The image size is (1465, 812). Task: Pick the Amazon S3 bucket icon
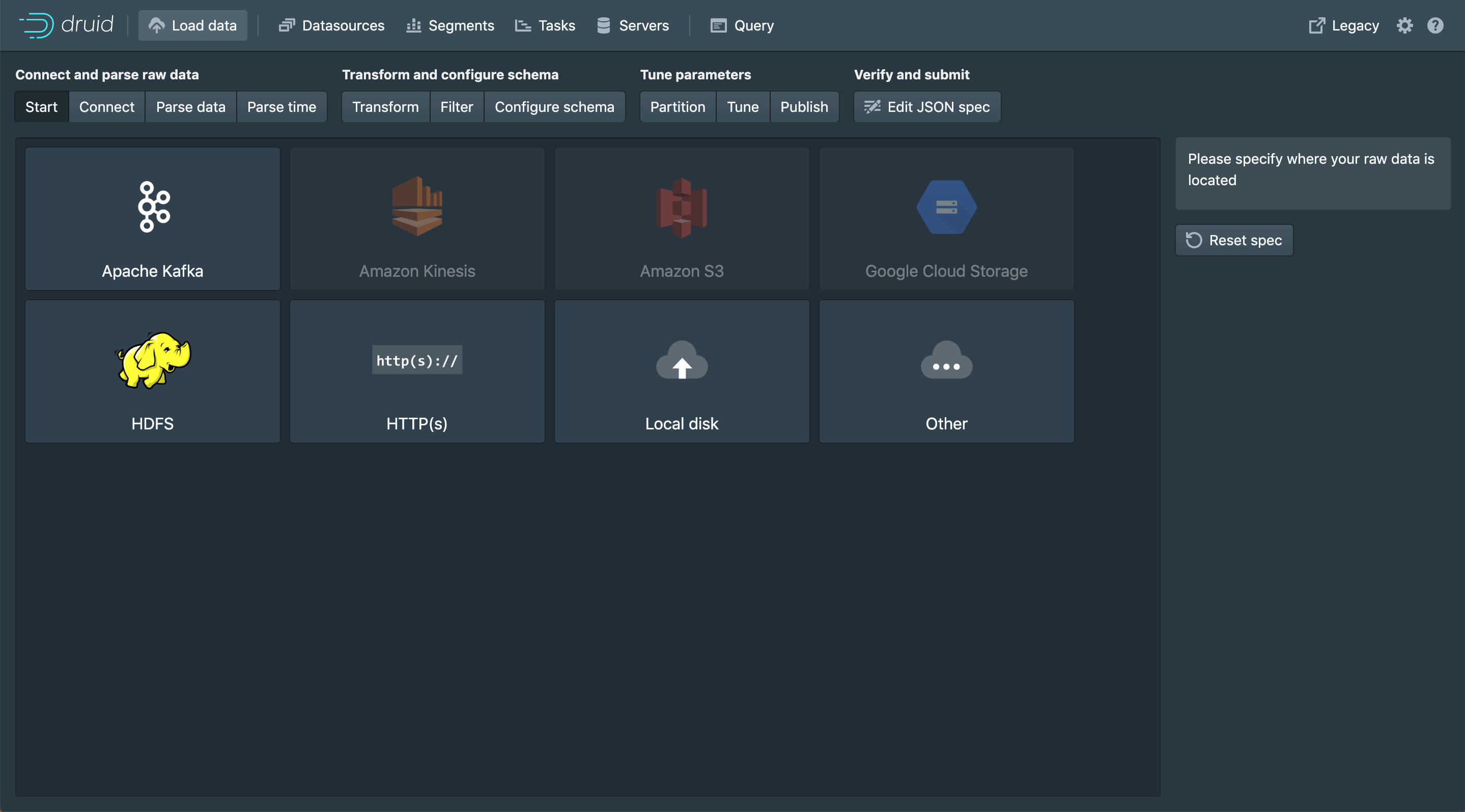coord(681,208)
